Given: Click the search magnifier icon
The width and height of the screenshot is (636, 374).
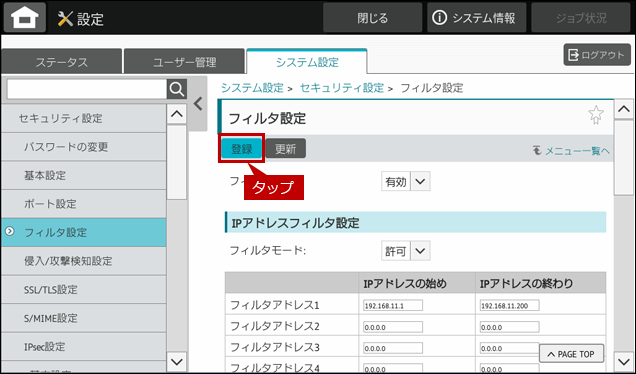Looking at the screenshot, I should (177, 89).
